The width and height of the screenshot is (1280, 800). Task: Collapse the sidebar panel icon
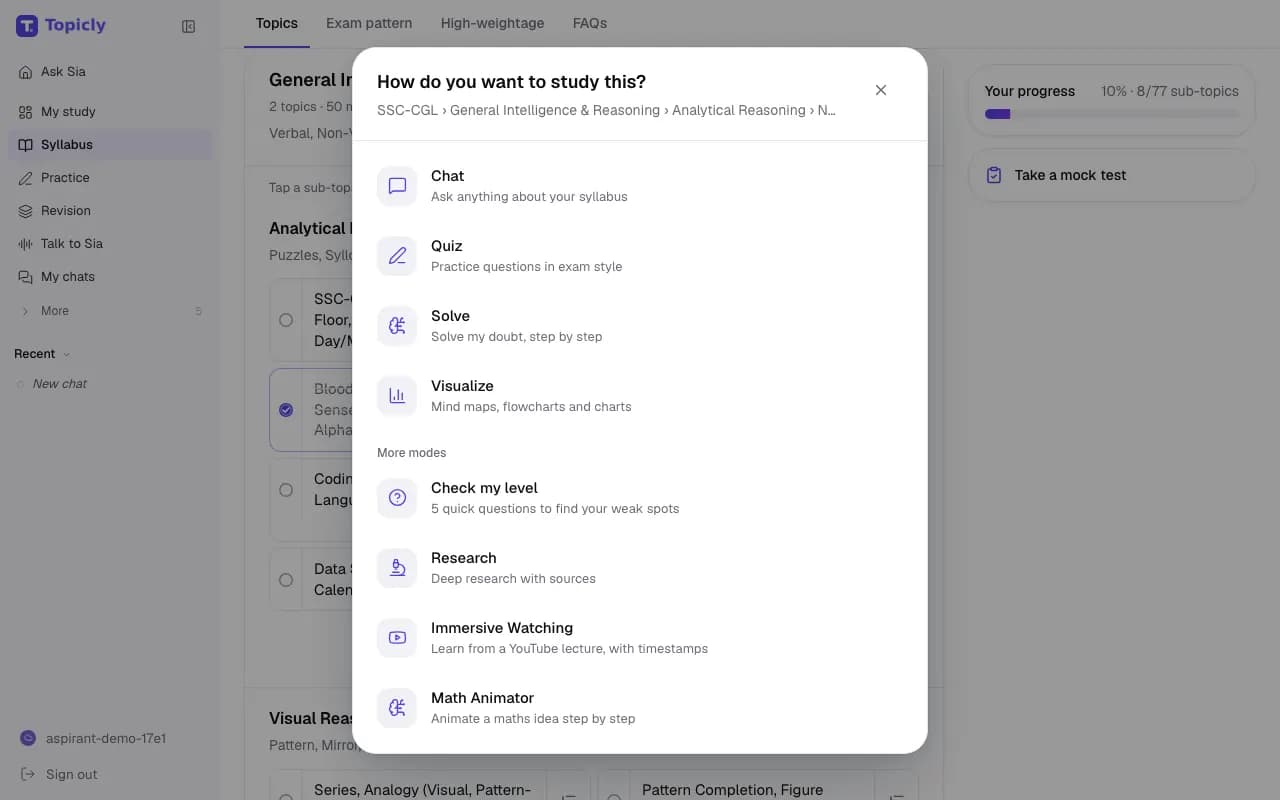pos(188,27)
